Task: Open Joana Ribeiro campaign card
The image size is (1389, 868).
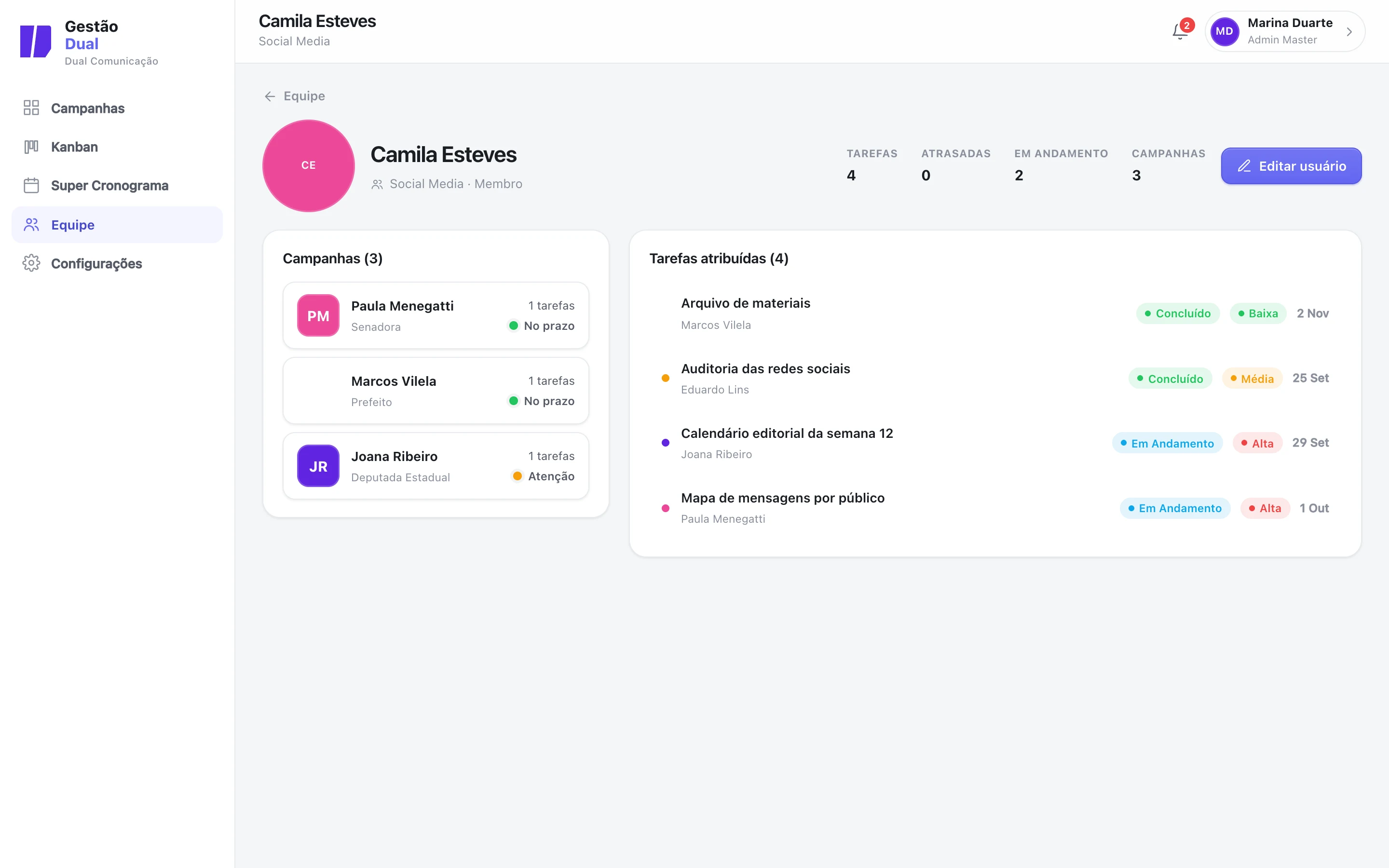Action: point(436,466)
